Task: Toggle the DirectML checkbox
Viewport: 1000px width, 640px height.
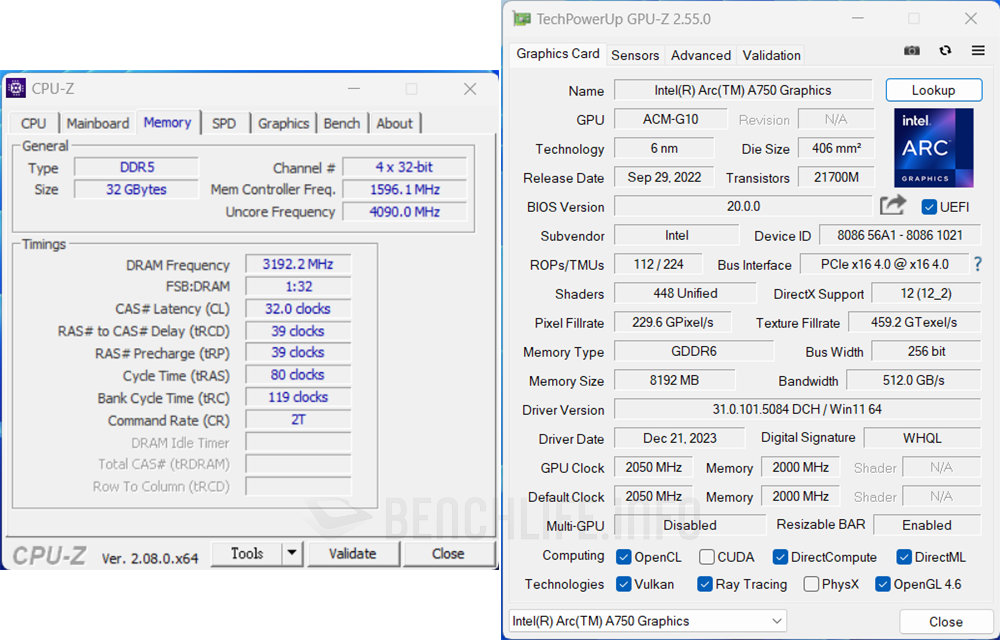Action: pos(904,557)
